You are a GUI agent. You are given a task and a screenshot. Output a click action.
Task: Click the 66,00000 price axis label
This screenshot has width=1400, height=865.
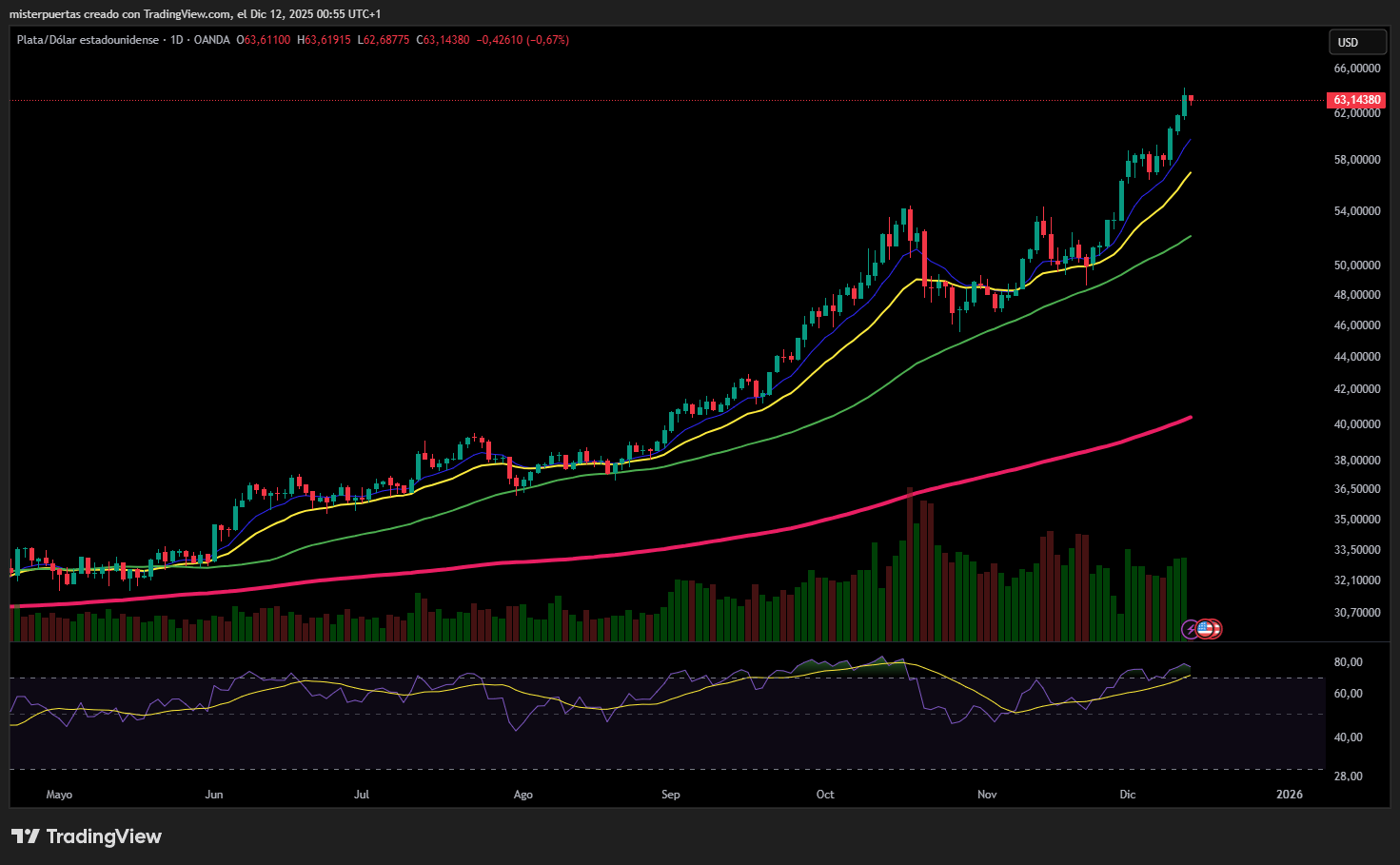coord(1357,69)
